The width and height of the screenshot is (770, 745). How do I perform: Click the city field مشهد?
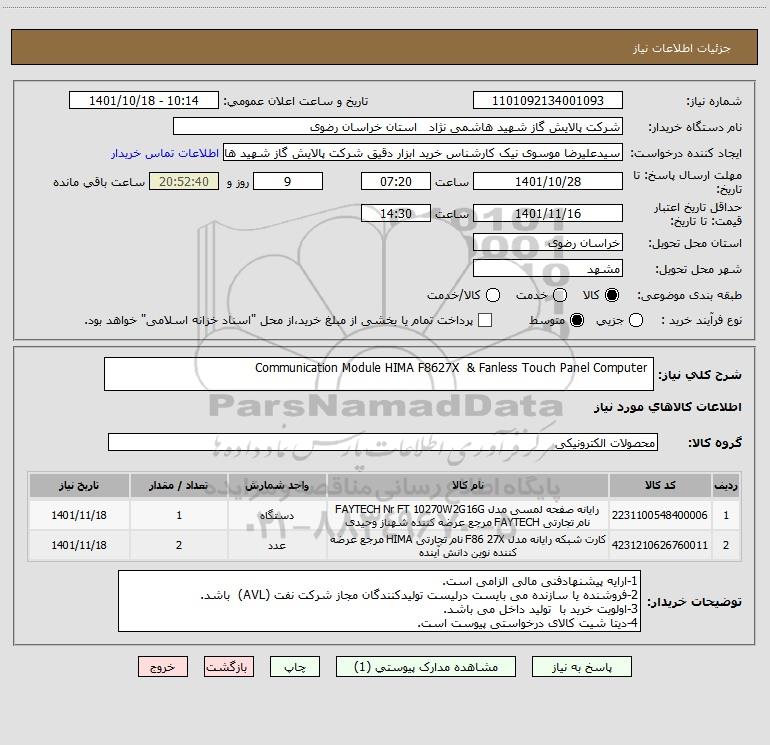548,268
